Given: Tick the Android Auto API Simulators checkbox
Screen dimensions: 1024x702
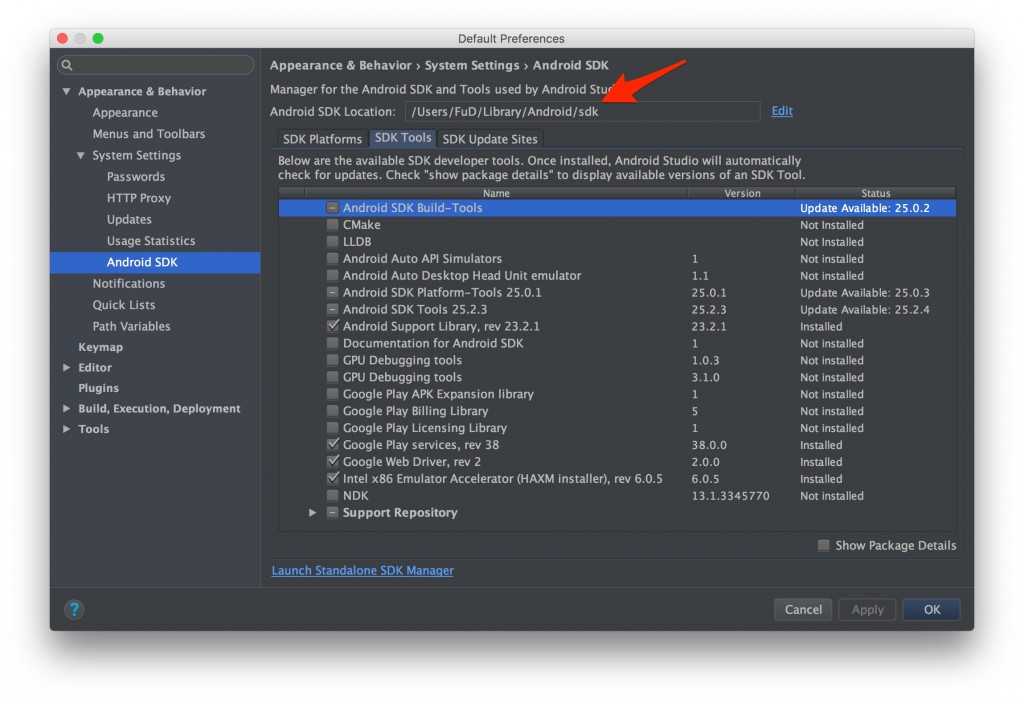Looking at the screenshot, I should 332,259.
